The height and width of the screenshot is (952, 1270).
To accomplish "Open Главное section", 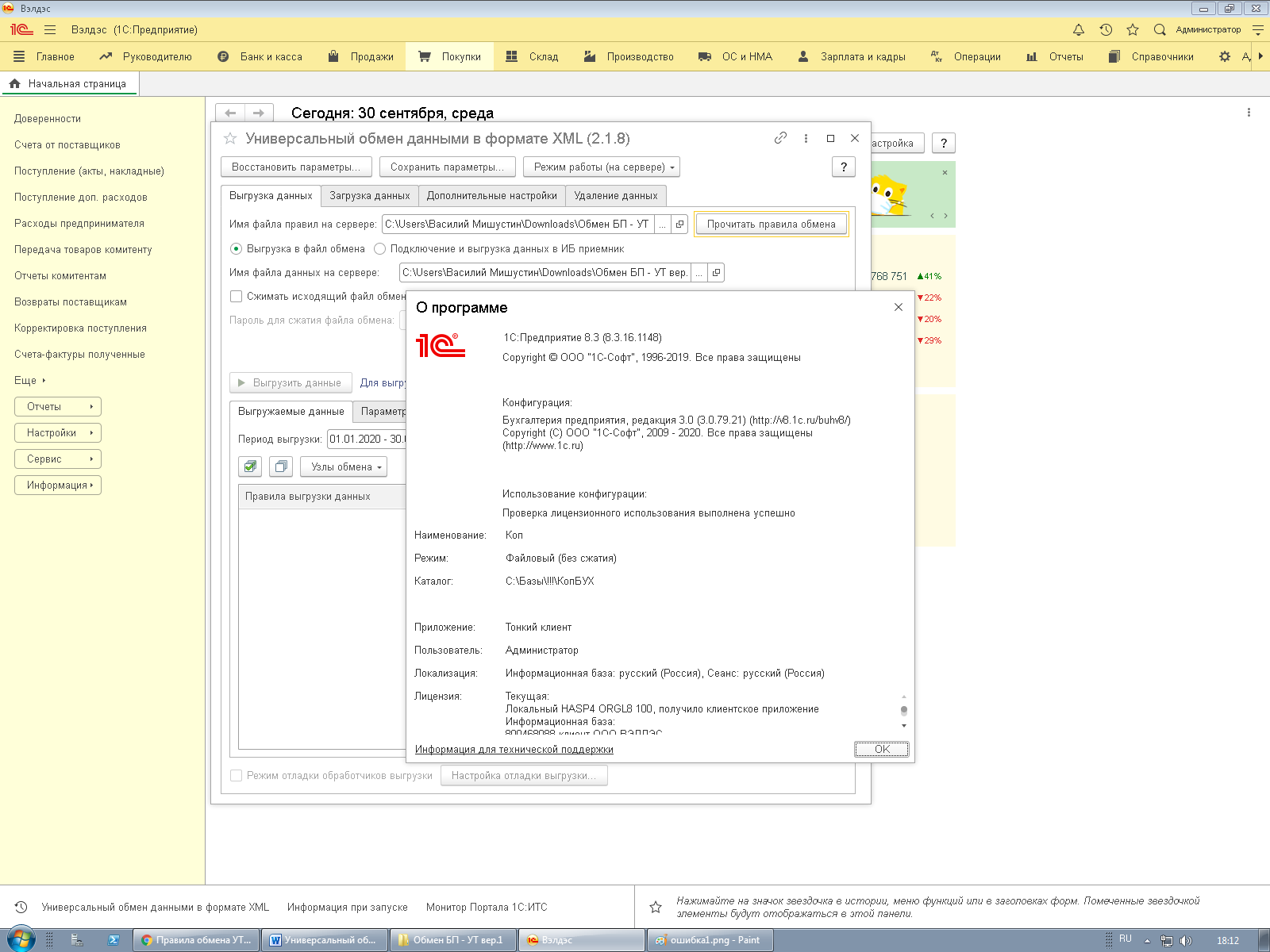I will click(x=44, y=56).
